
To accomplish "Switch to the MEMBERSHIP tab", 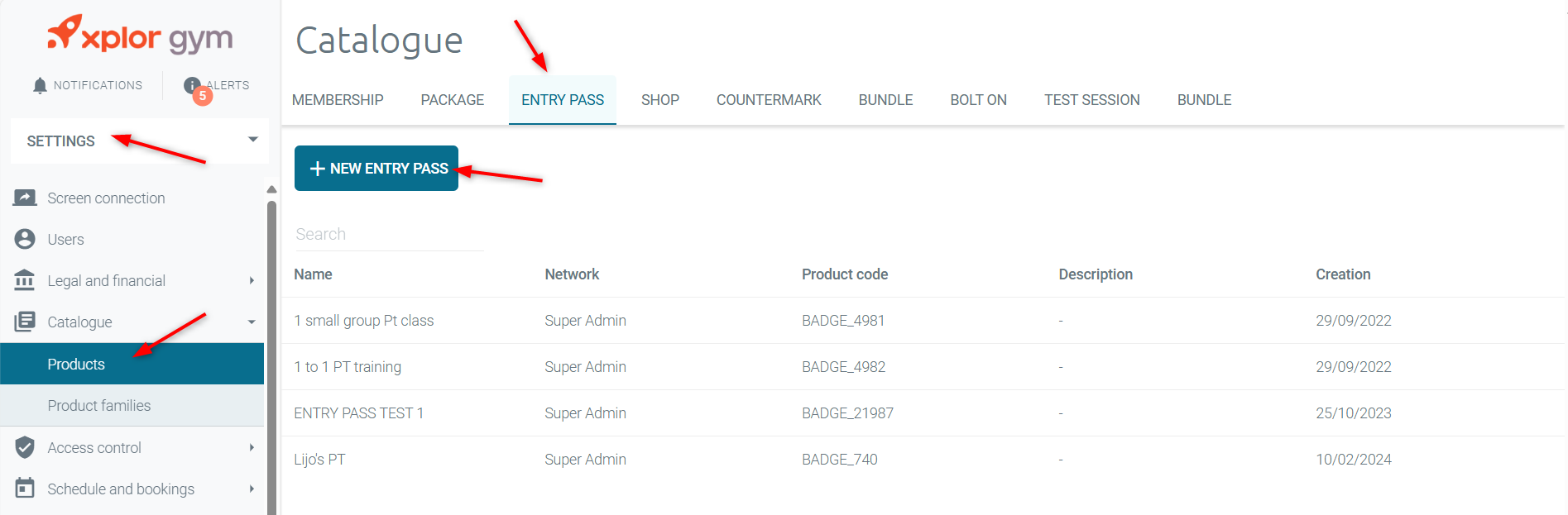I will pos(338,100).
